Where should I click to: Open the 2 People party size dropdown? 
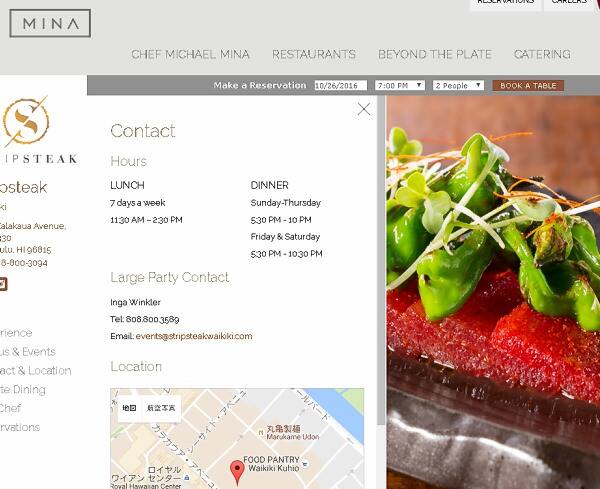(458, 85)
